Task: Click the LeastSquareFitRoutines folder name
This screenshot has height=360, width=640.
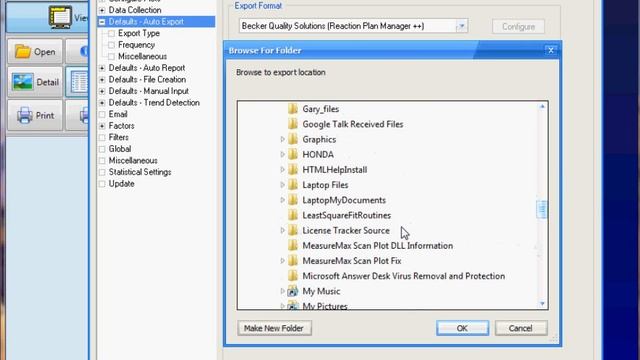Action: coord(347,215)
